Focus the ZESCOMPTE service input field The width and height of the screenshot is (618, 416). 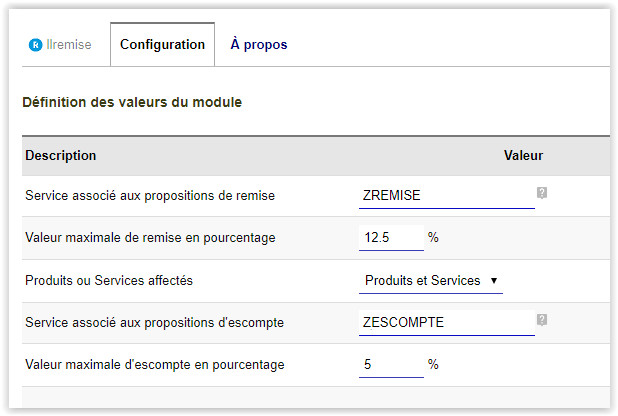[446, 323]
